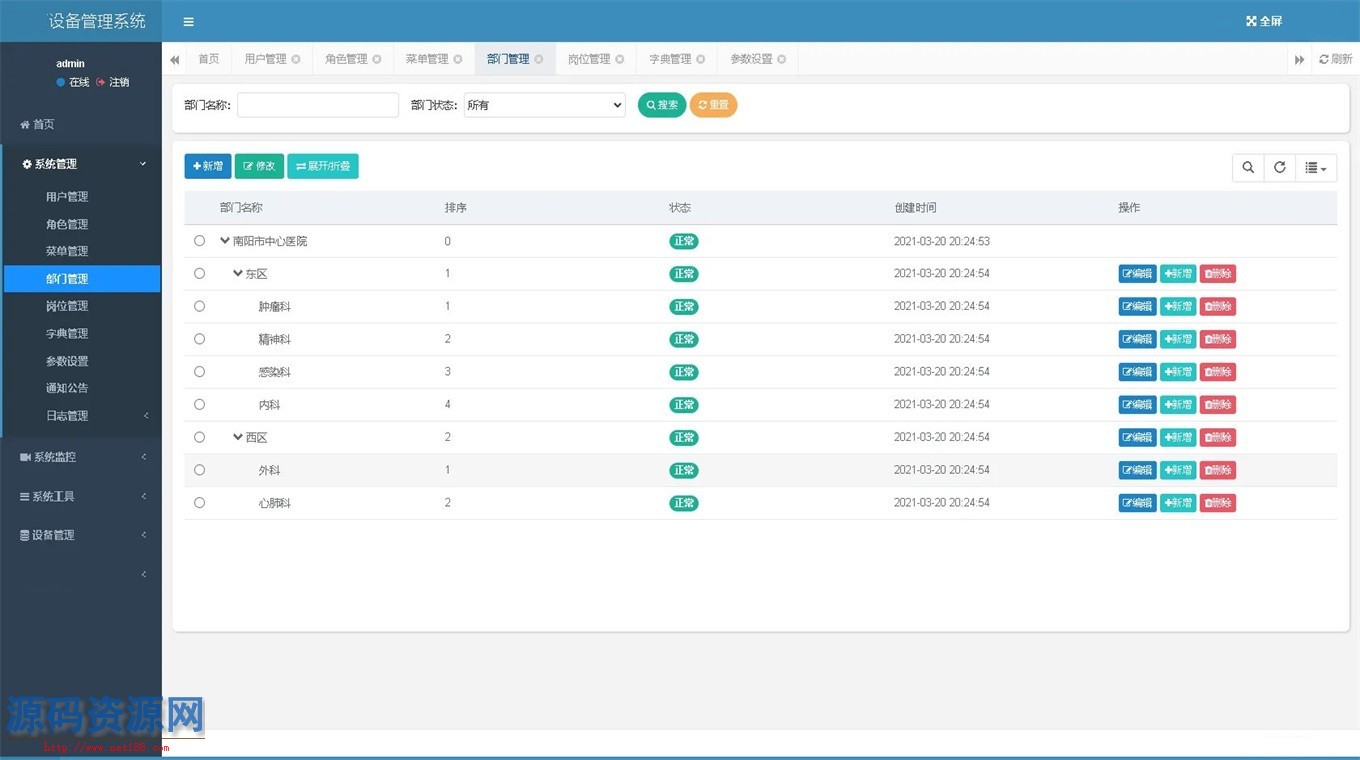Open 通知公告 in the sidebar

[67, 388]
